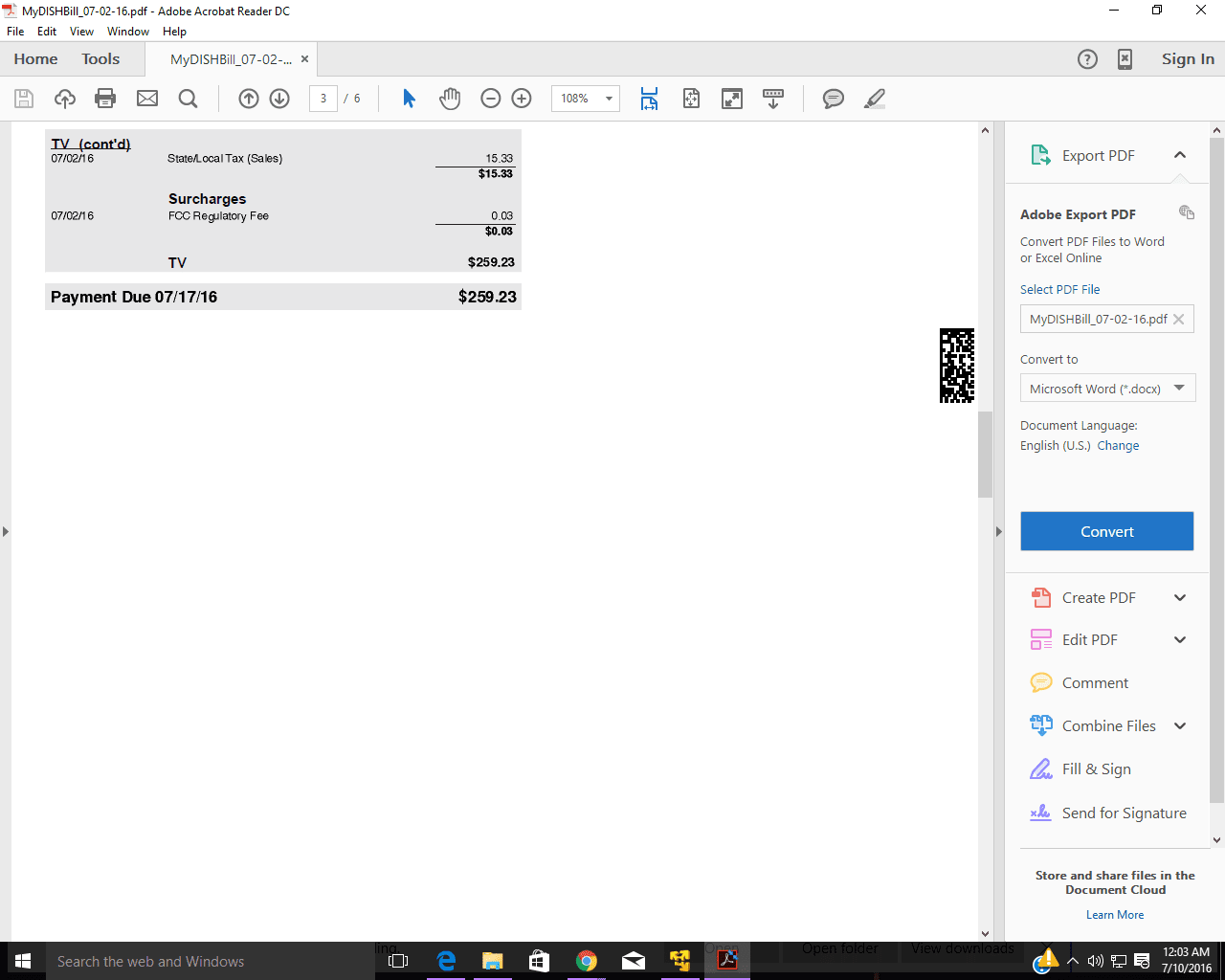Click the document vertical scrollbar thumb

click(x=985, y=455)
